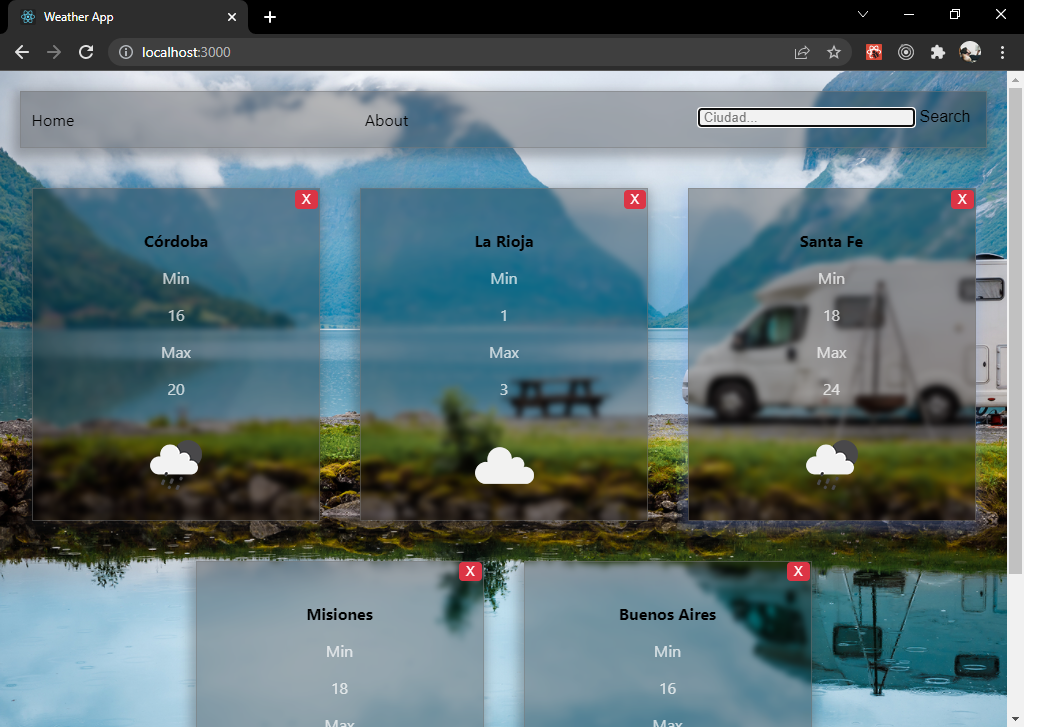Click the Search button
Screen dimensions: 1039x727
[945, 117]
